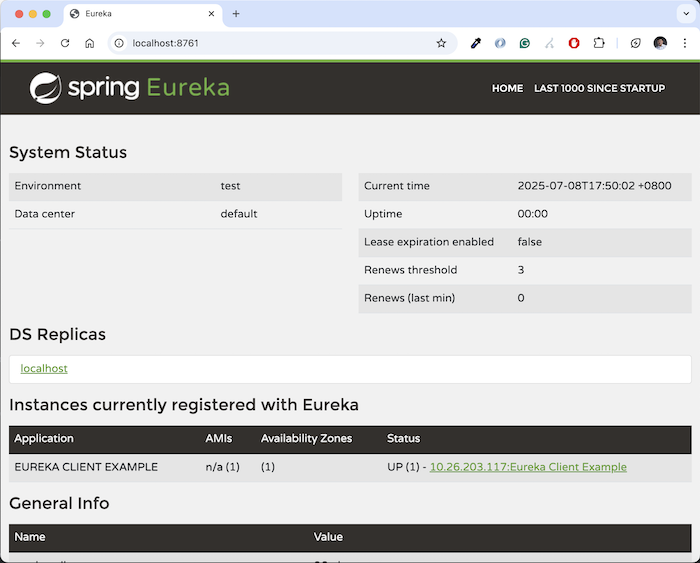Click the DS Replicas heading
Viewport: 700px width, 563px height.
point(58,334)
